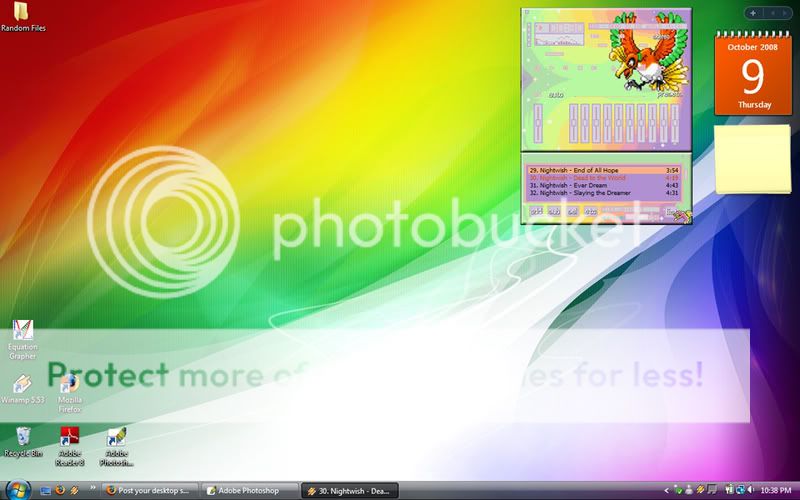Select playlist track 32 Slaying the Dreamer
The height and width of the screenshot is (500, 800).
click(x=604, y=193)
